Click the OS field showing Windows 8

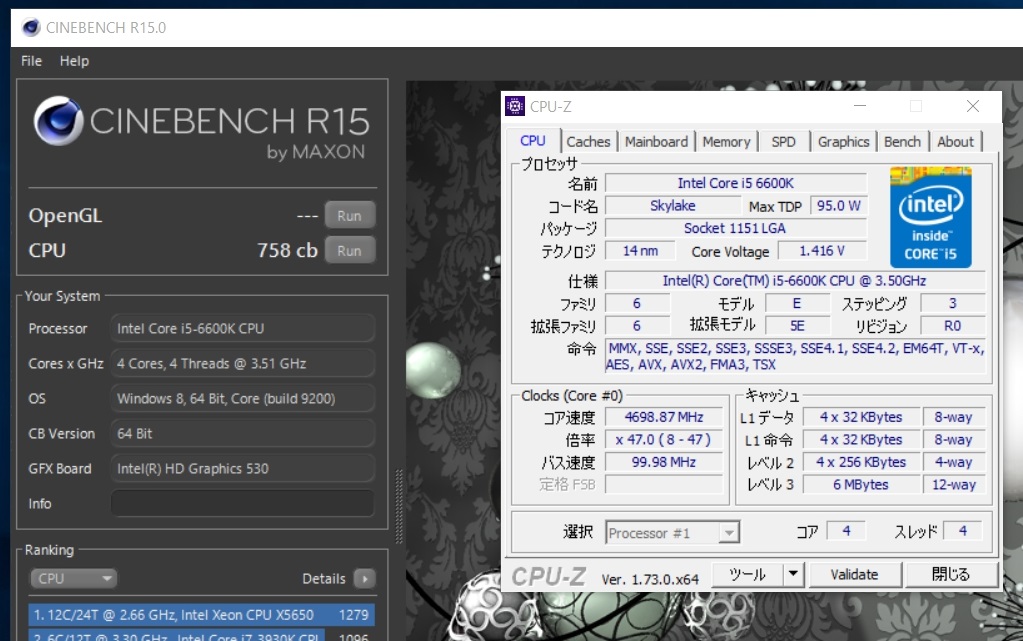242,398
